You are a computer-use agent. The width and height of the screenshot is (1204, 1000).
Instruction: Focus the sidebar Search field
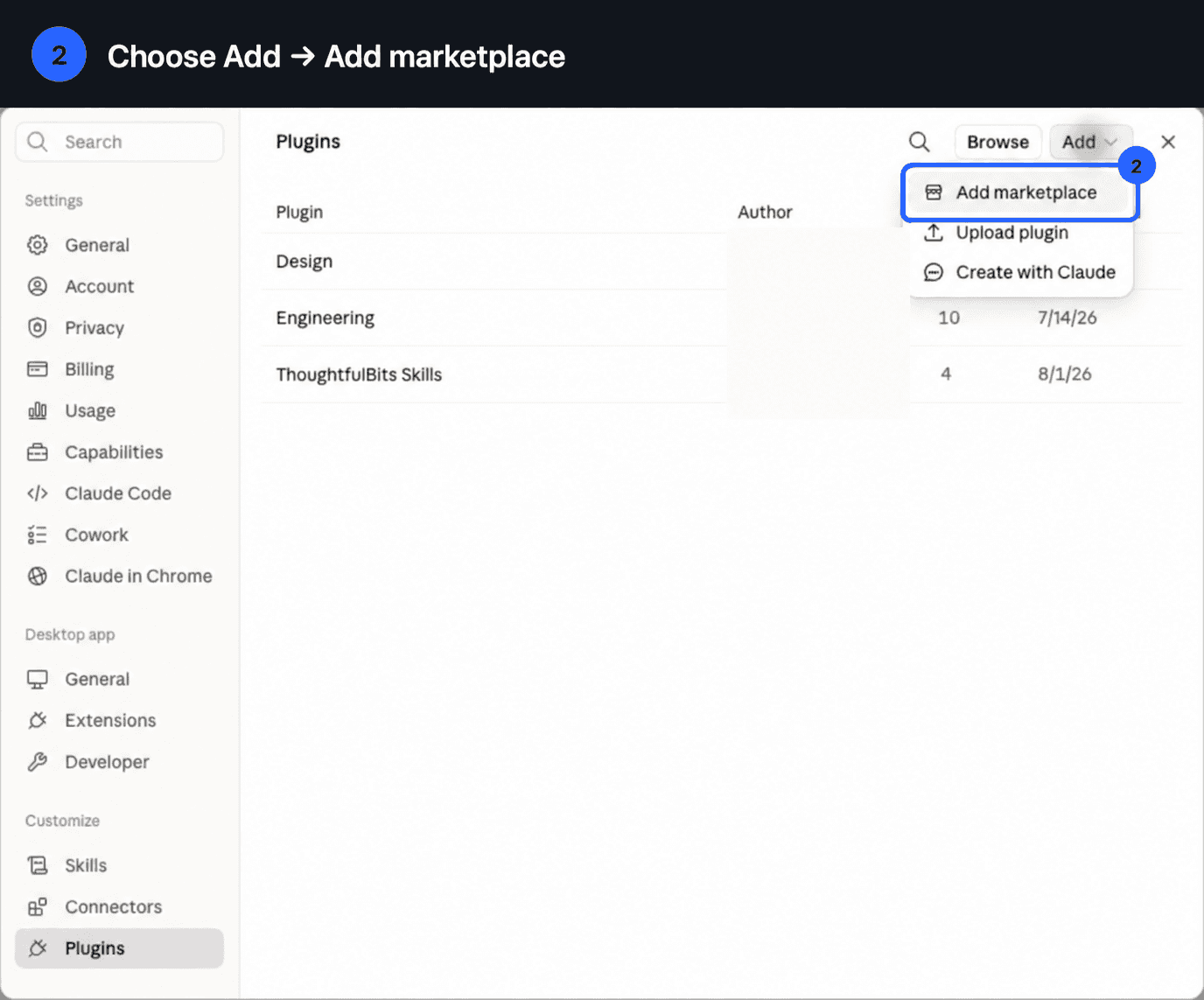click(120, 142)
